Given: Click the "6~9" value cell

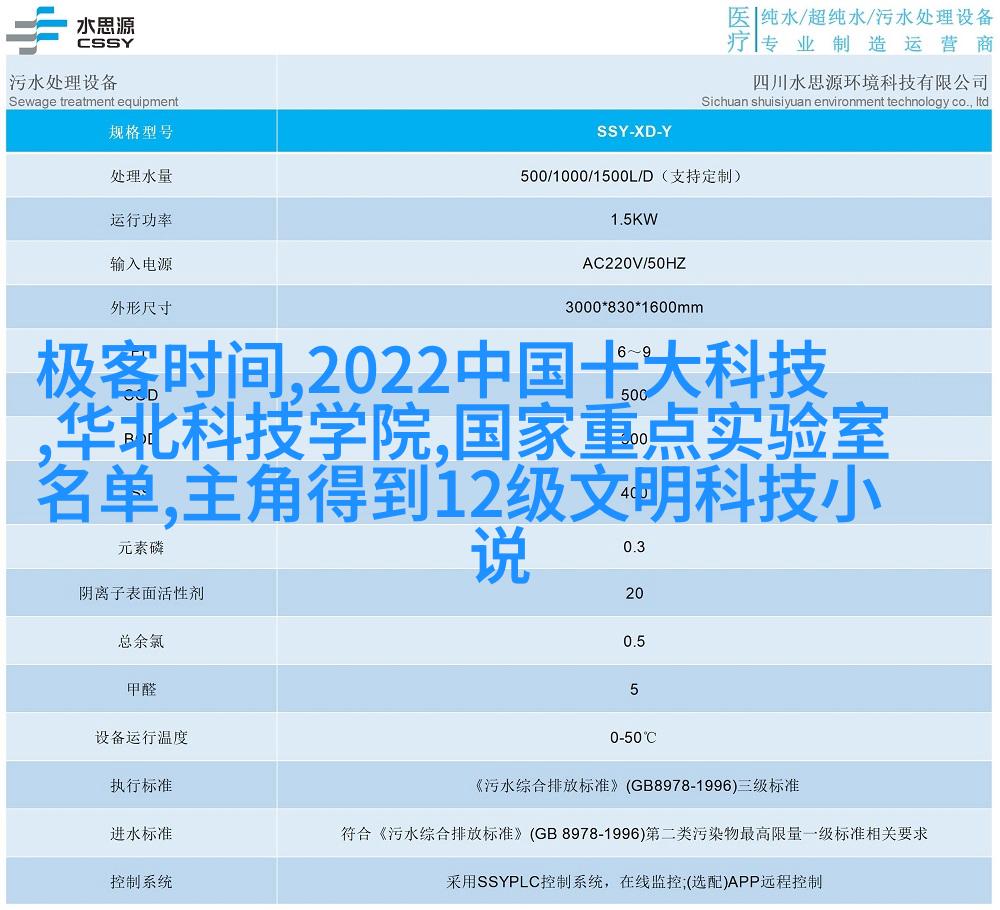Looking at the screenshot, I should (634, 351).
